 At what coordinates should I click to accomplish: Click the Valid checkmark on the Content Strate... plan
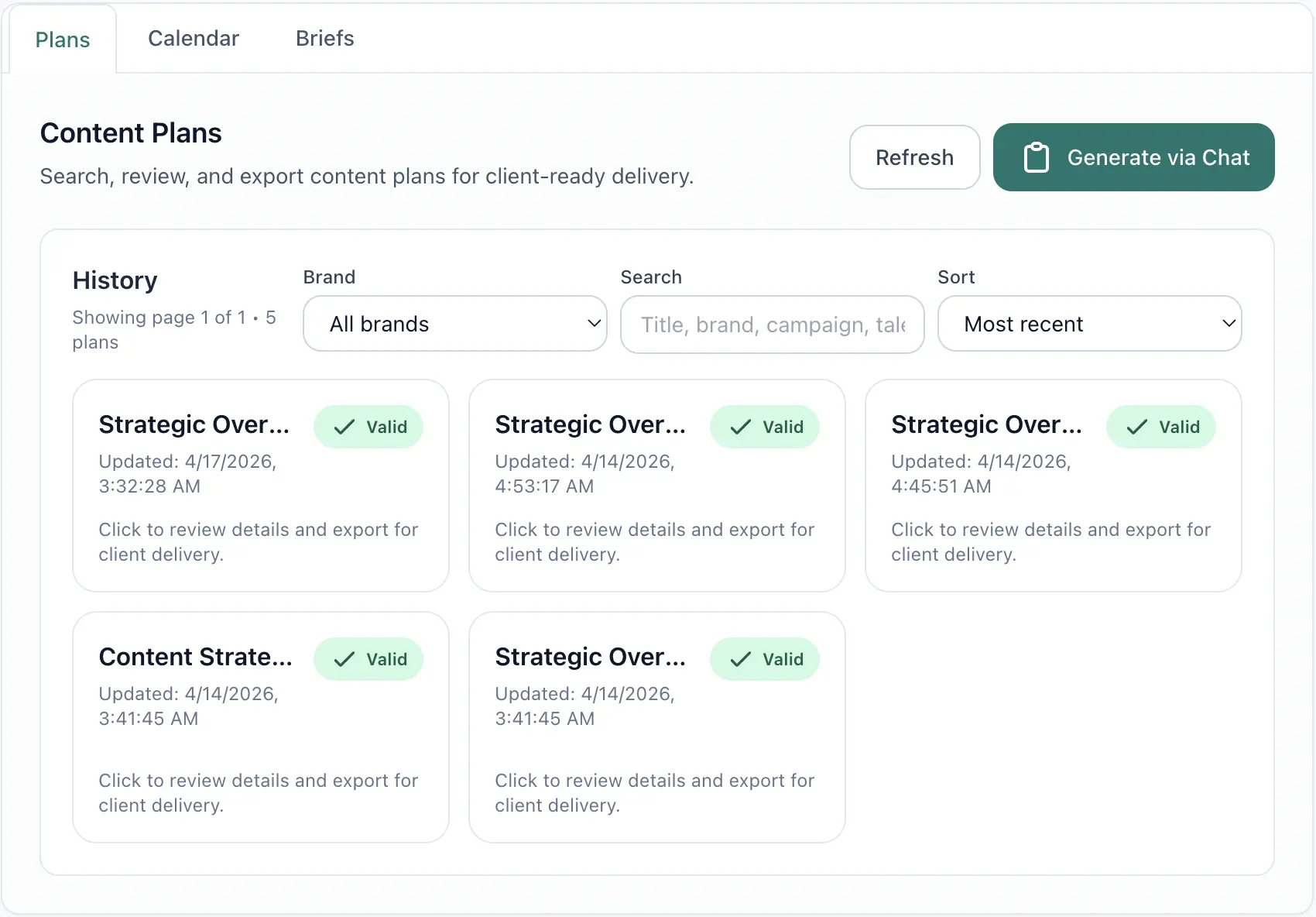click(x=344, y=659)
